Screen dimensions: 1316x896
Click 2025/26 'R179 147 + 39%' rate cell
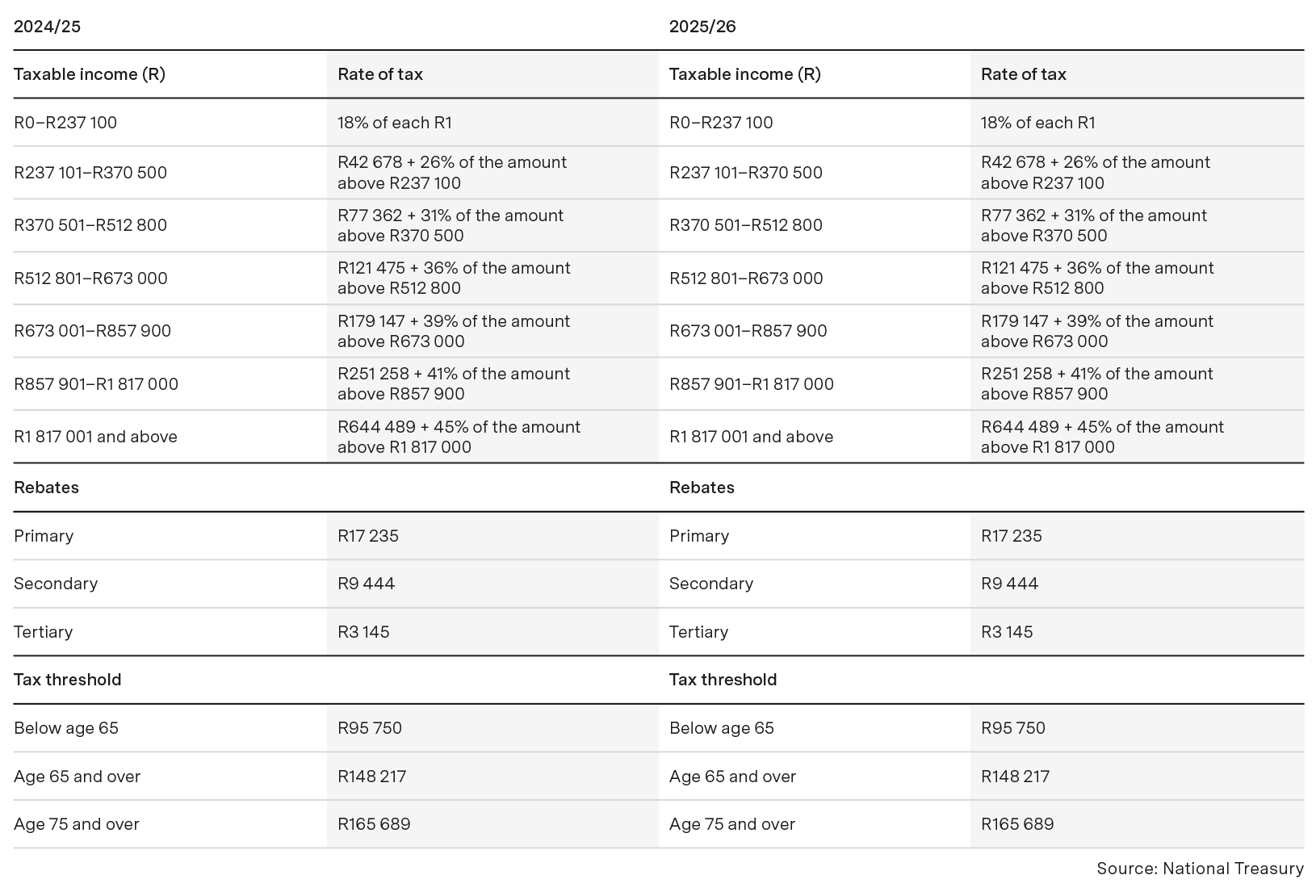pos(1096,331)
